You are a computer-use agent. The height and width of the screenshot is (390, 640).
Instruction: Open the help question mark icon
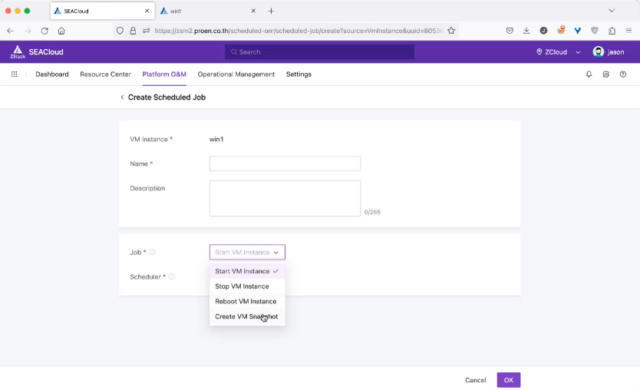623,74
